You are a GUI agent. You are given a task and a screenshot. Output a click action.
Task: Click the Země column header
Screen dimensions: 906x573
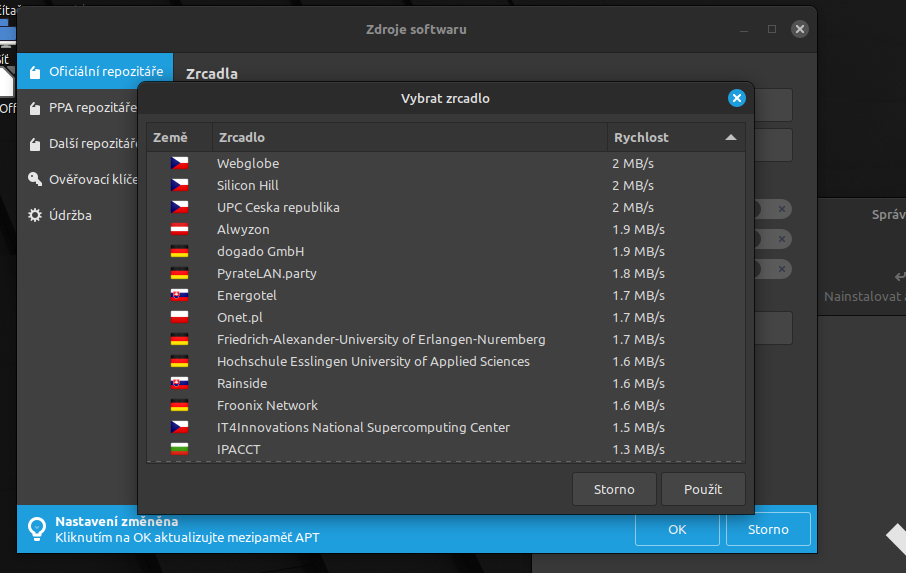[179, 137]
